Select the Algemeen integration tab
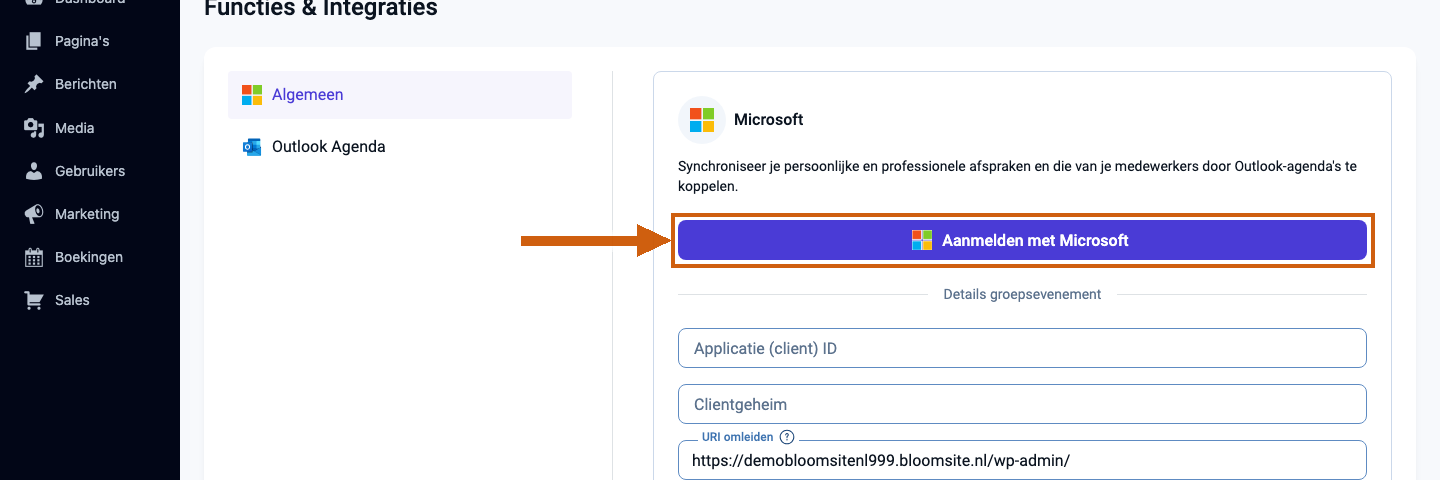This screenshot has height=480, width=1440. click(400, 95)
